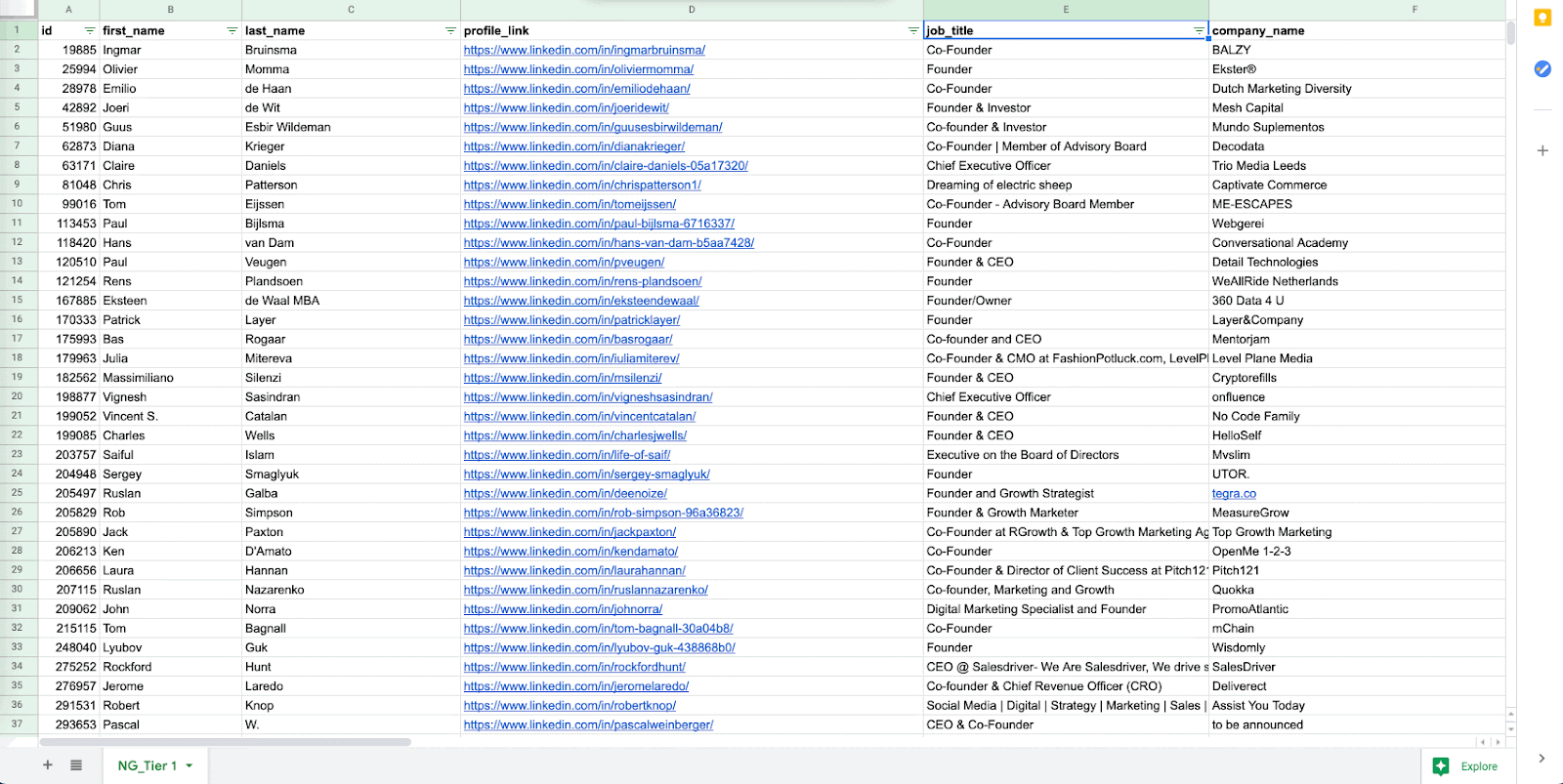
Task: Select cell 'Assist You Today'
Action: pyautogui.click(x=1357, y=706)
